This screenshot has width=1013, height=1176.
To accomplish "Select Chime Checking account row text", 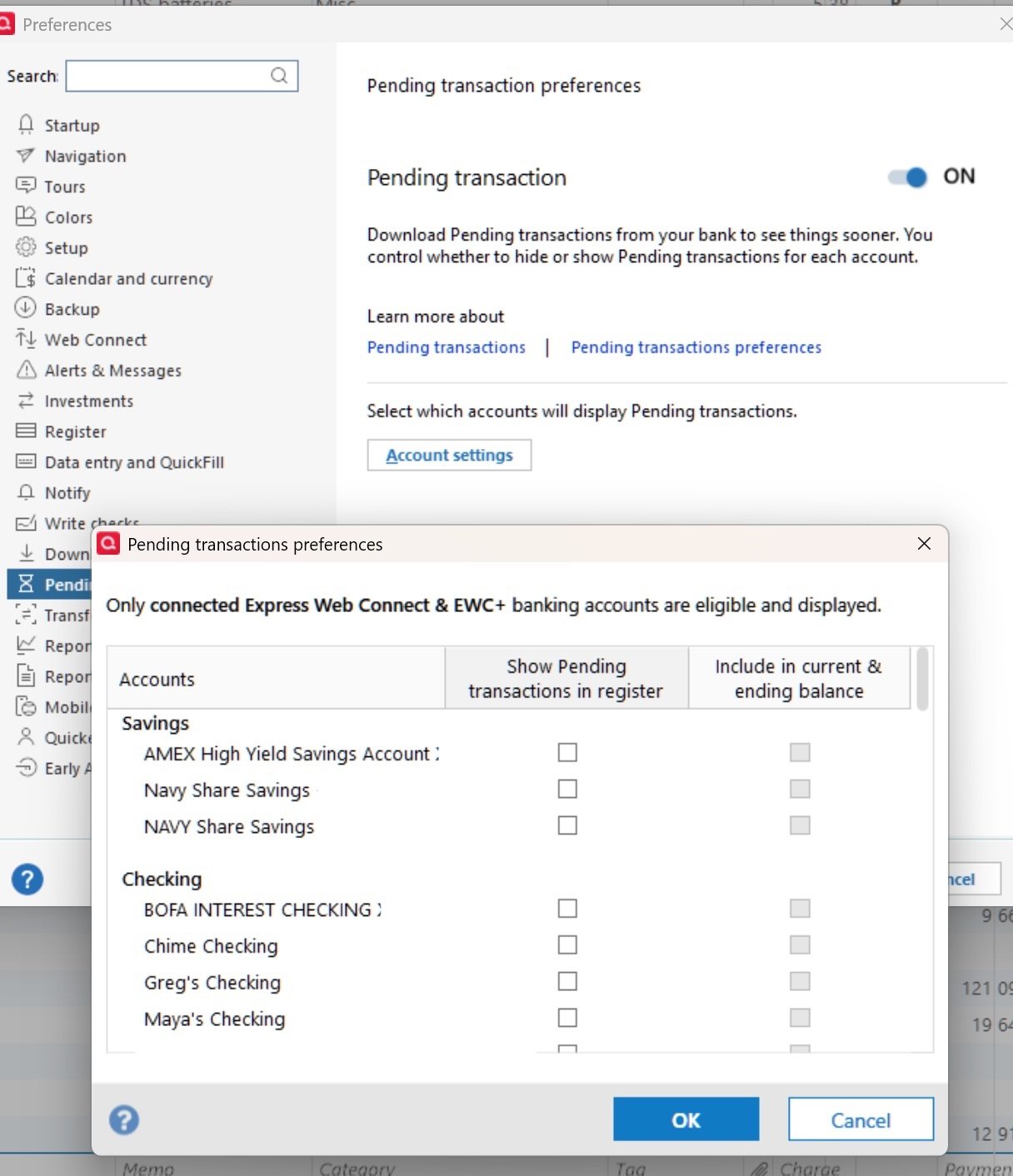I will pos(211,945).
